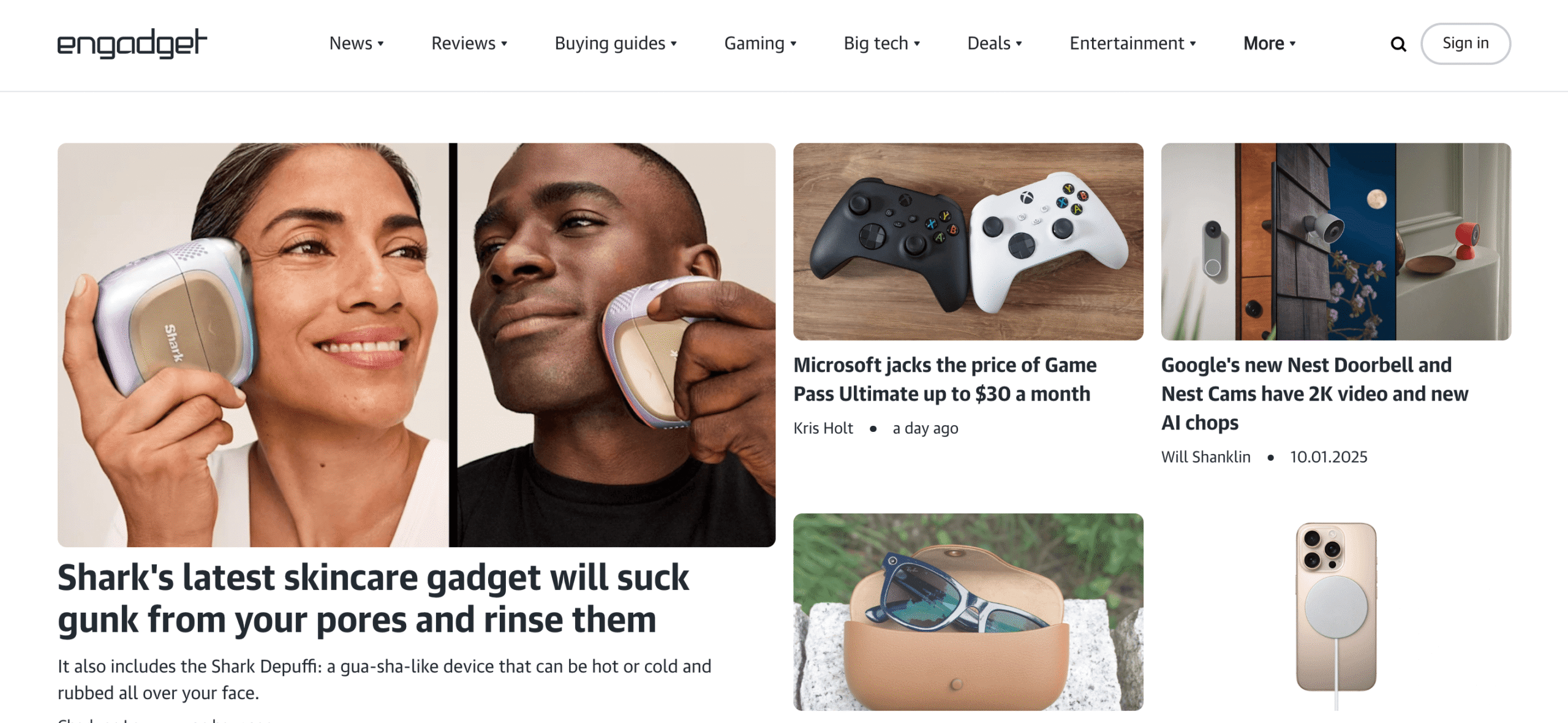The image size is (1568, 723).
Task: Expand the More menu arrow
Action: (x=1292, y=44)
